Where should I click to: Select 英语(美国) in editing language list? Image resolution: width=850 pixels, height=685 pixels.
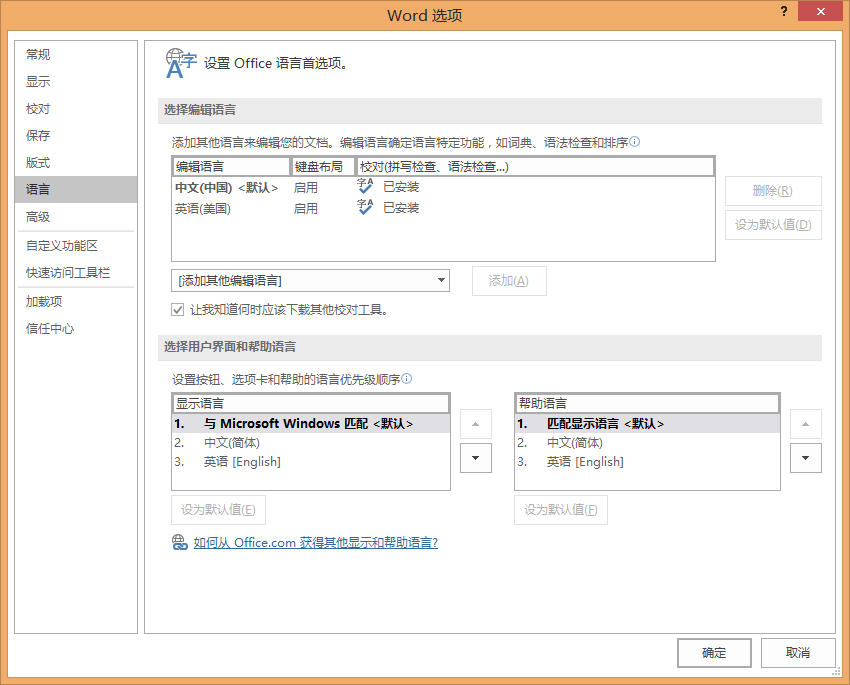click(x=203, y=208)
